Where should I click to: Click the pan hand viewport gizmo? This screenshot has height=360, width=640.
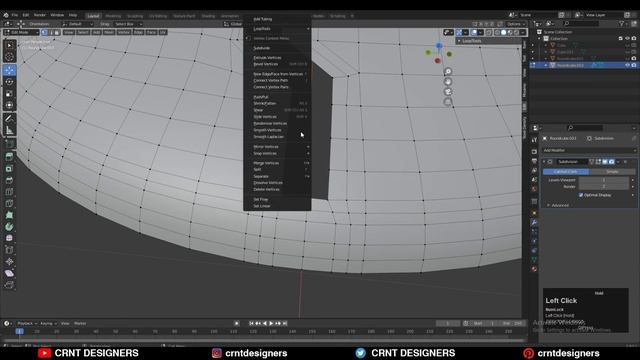pos(448,82)
